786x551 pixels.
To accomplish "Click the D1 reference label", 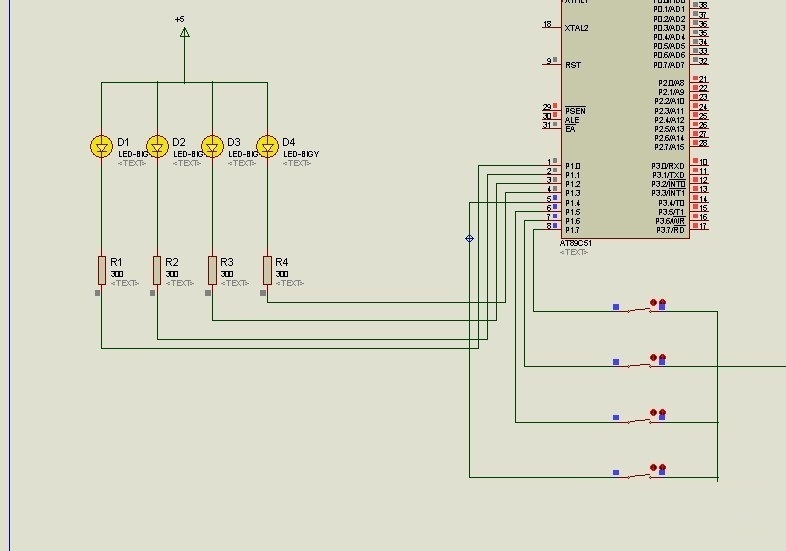I will 123,142.
